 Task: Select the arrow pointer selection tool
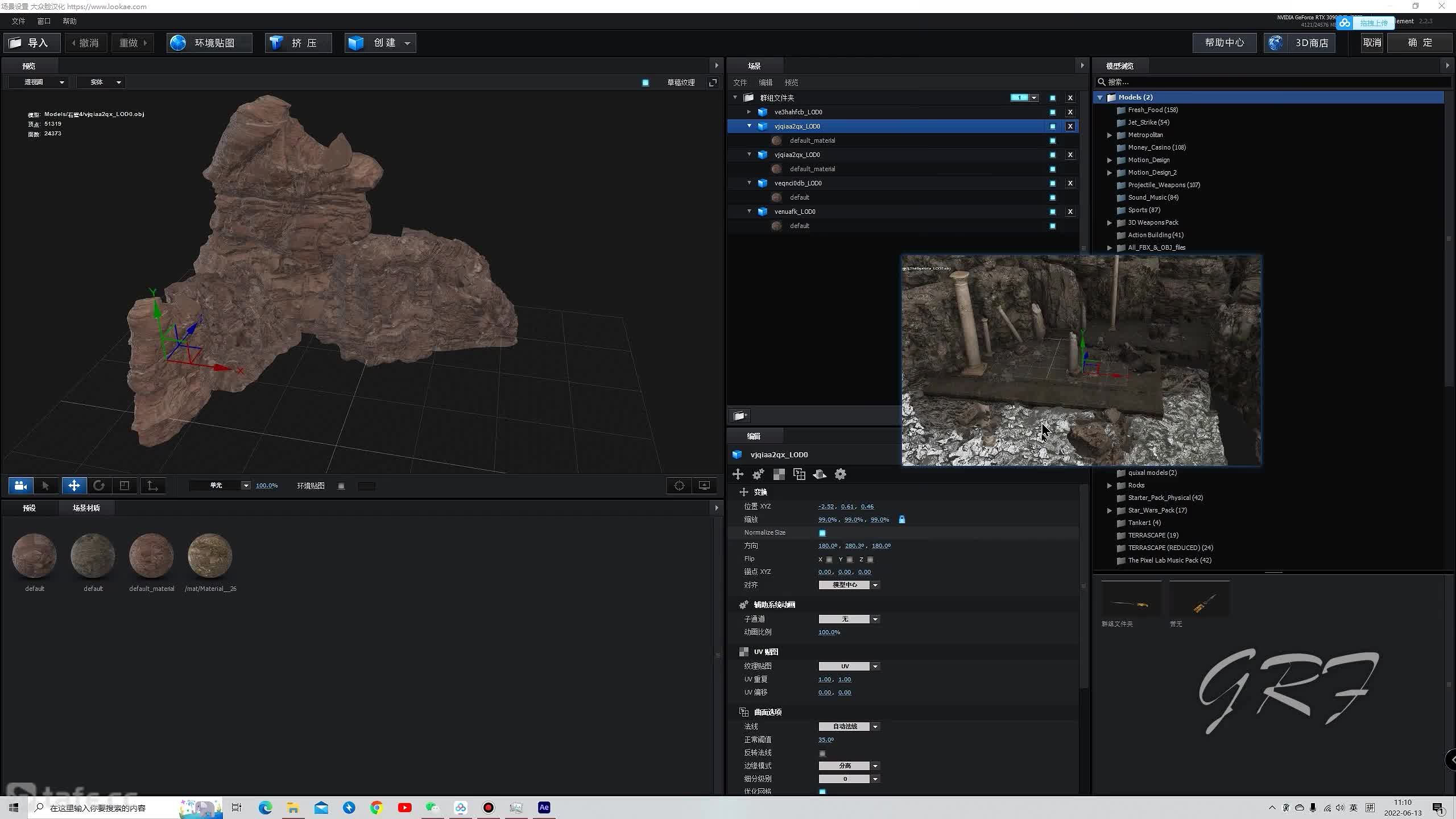click(46, 486)
